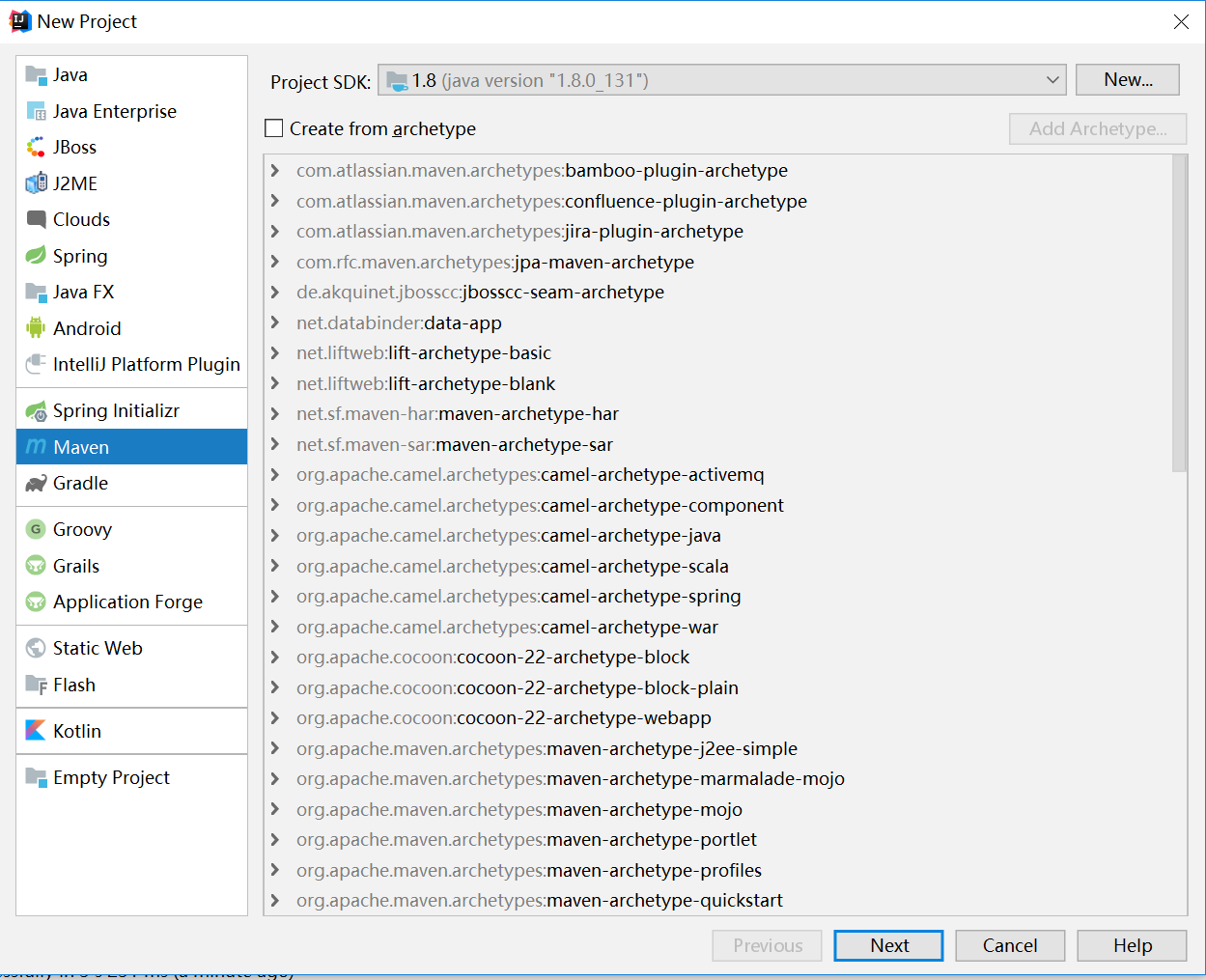Select Java project type label
Image resolution: width=1206 pixels, height=980 pixels.
[70, 74]
